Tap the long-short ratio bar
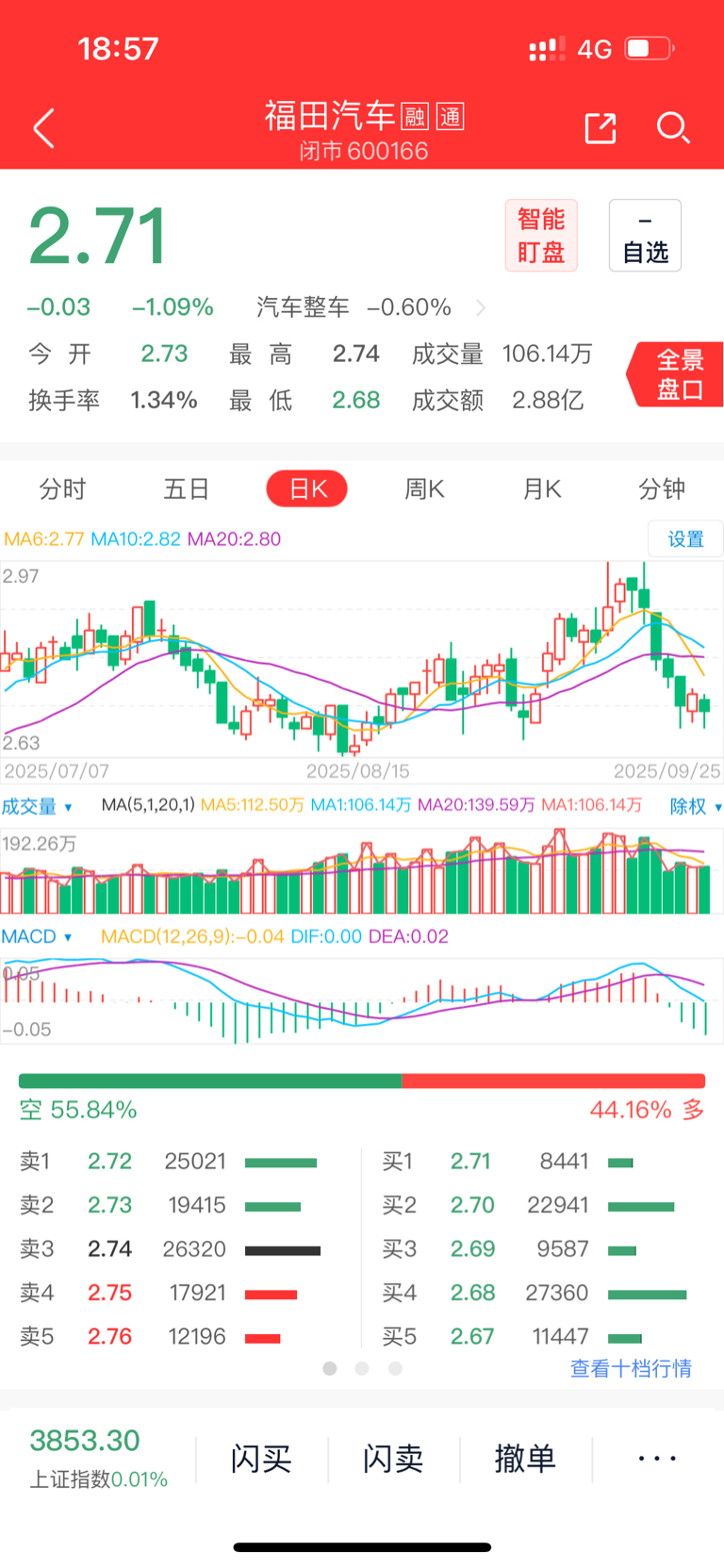 point(362,1081)
